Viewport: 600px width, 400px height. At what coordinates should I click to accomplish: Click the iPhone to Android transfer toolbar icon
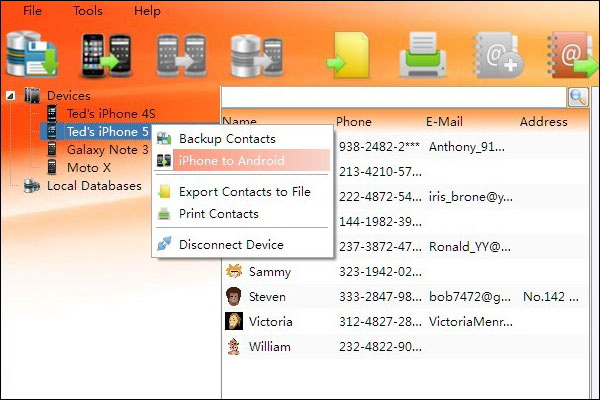(106, 55)
